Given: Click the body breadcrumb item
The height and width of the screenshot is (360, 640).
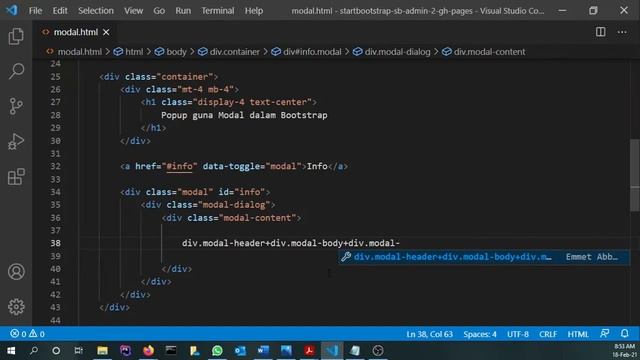Looking at the screenshot, I should coord(171,52).
